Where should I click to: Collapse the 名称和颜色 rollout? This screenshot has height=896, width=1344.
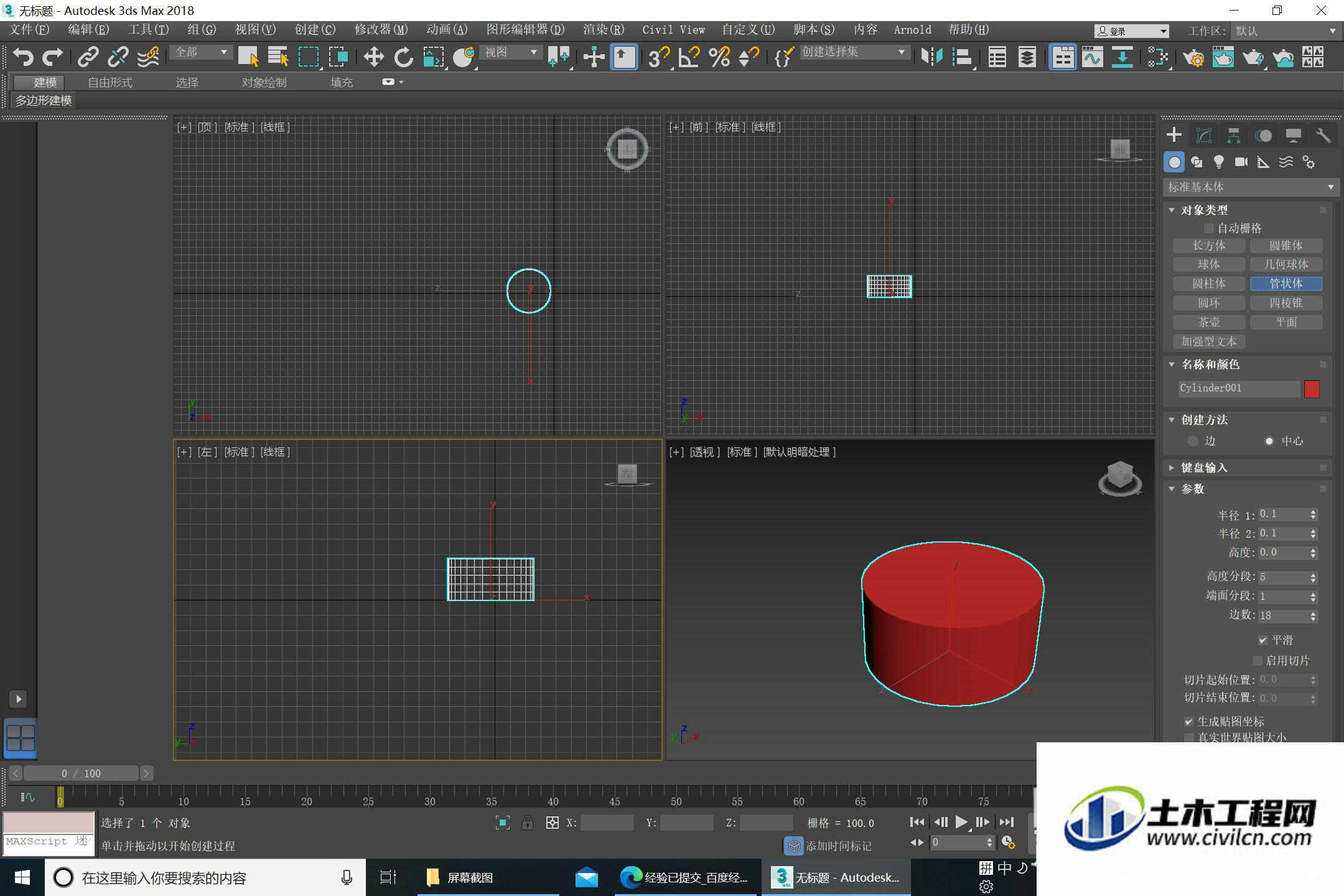point(1172,365)
